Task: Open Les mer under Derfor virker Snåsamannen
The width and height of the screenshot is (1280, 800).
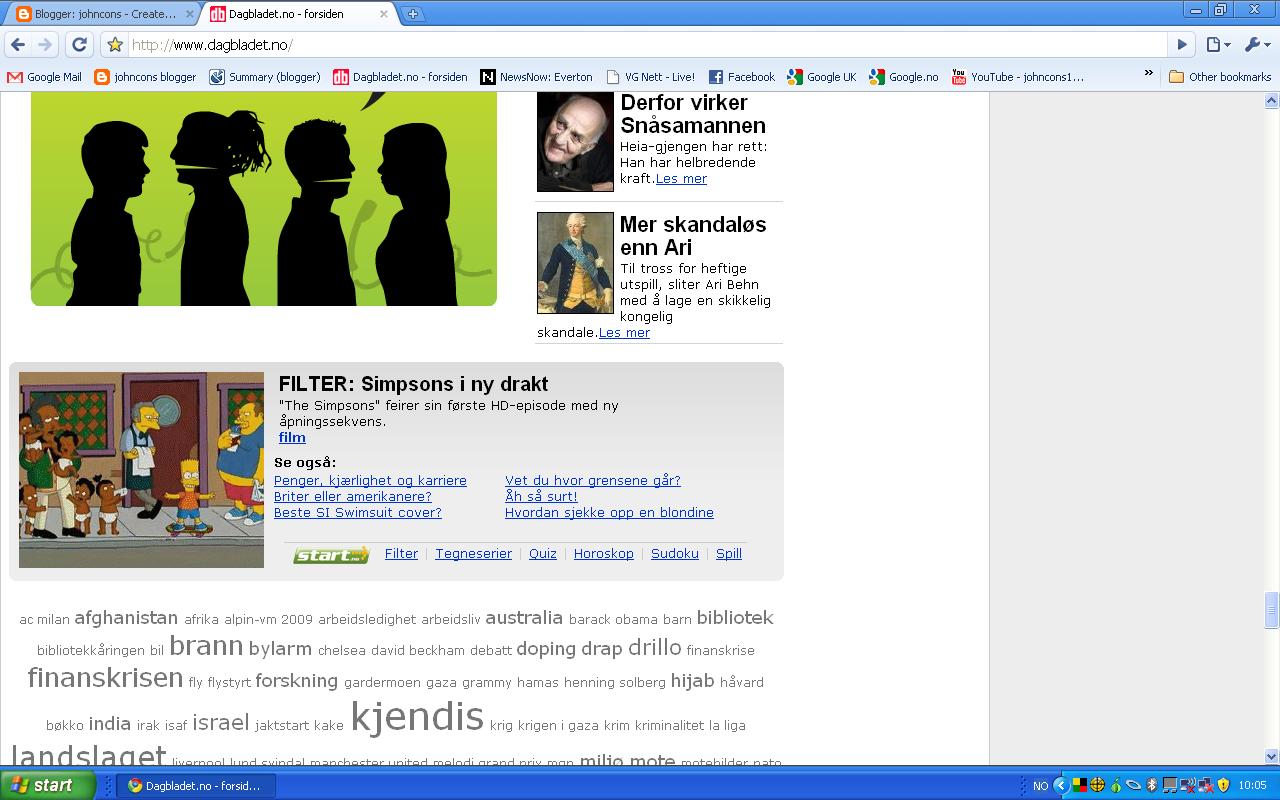Action: 681,178
